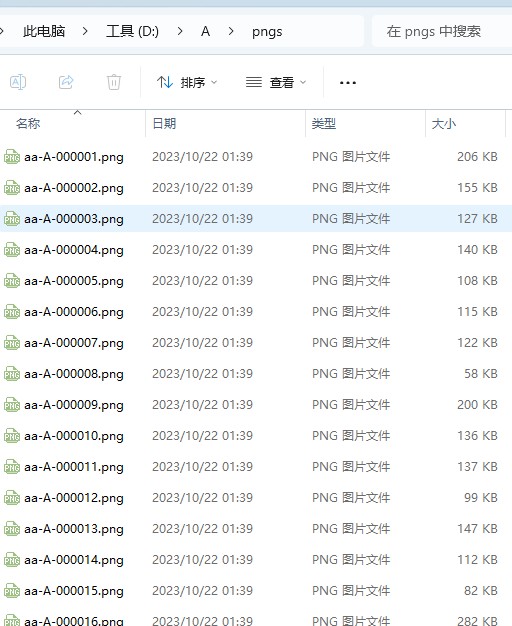This screenshot has height=626, width=512.
Task: Click the Delete trash can icon
Action: (114, 82)
